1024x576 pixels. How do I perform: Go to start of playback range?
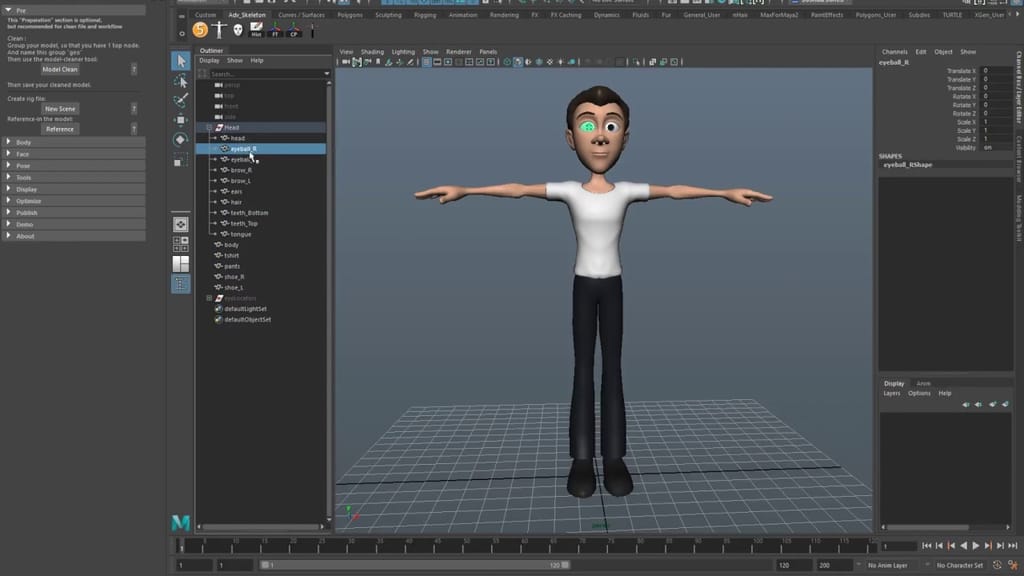pyautogui.click(x=927, y=546)
